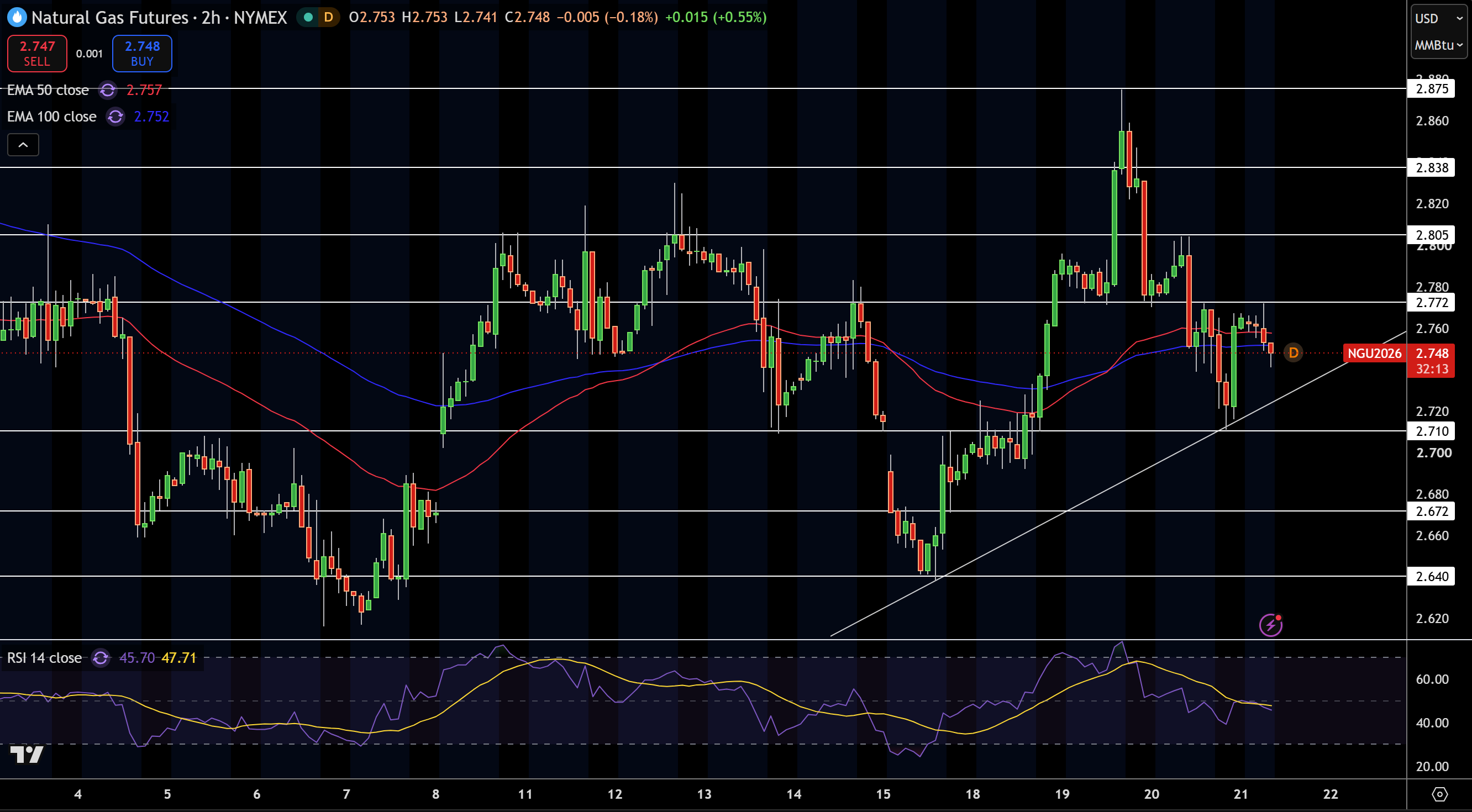Screen dimensions: 1472x812
Task: Open the MMBtu unit dropdown
Action: coord(1439,45)
